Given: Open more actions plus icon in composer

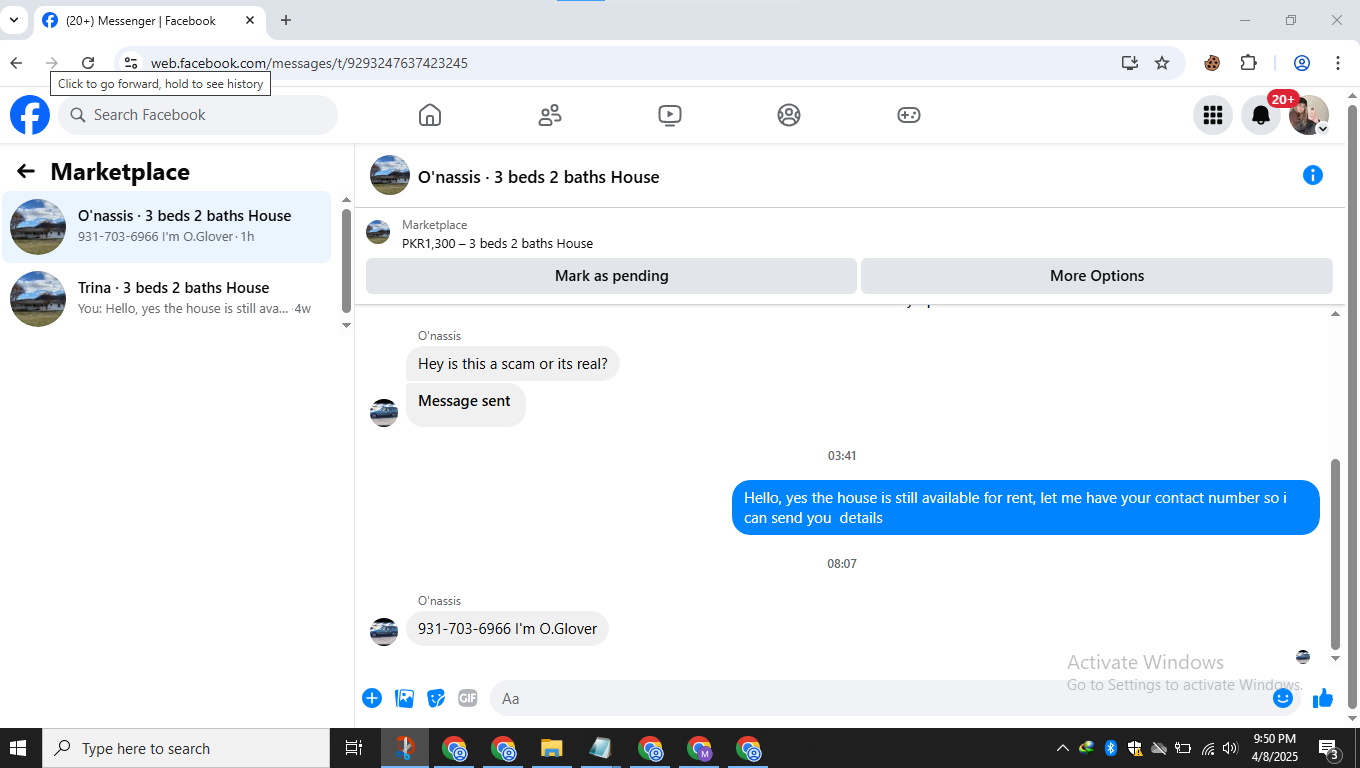Looking at the screenshot, I should (372, 698).
